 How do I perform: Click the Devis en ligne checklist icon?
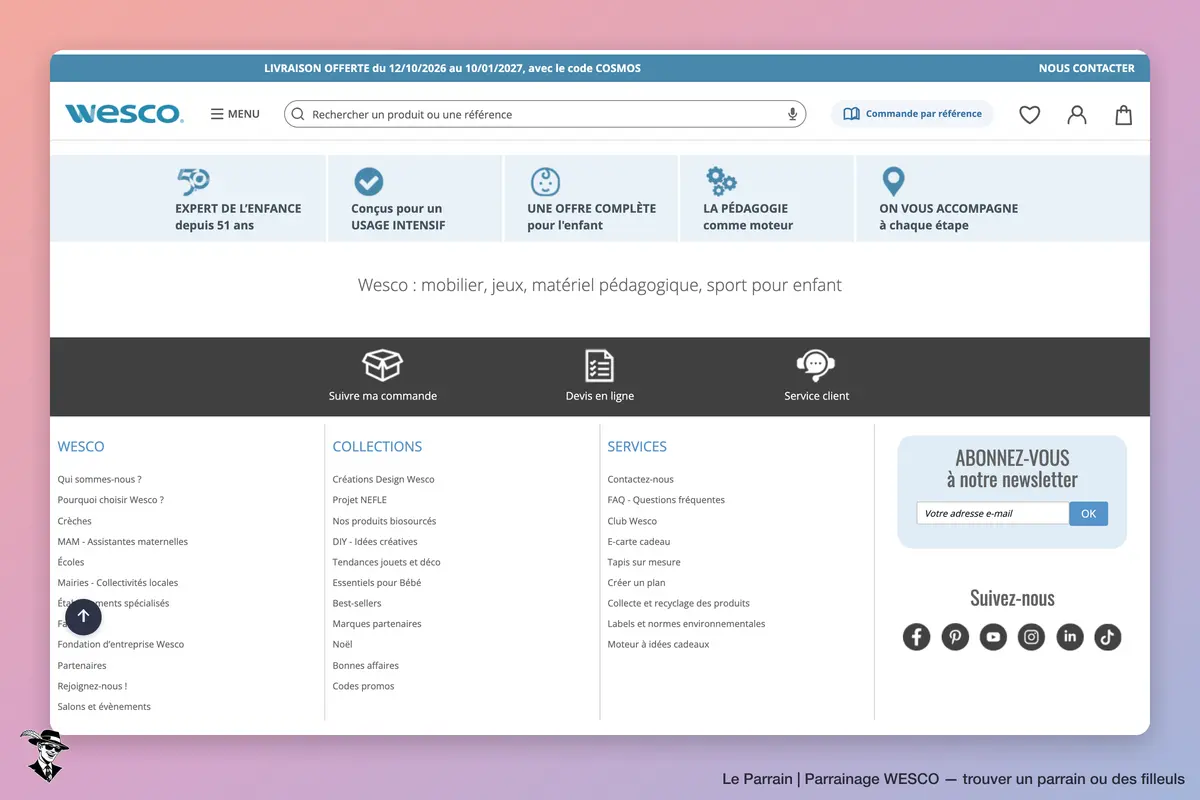click(599, 365)
